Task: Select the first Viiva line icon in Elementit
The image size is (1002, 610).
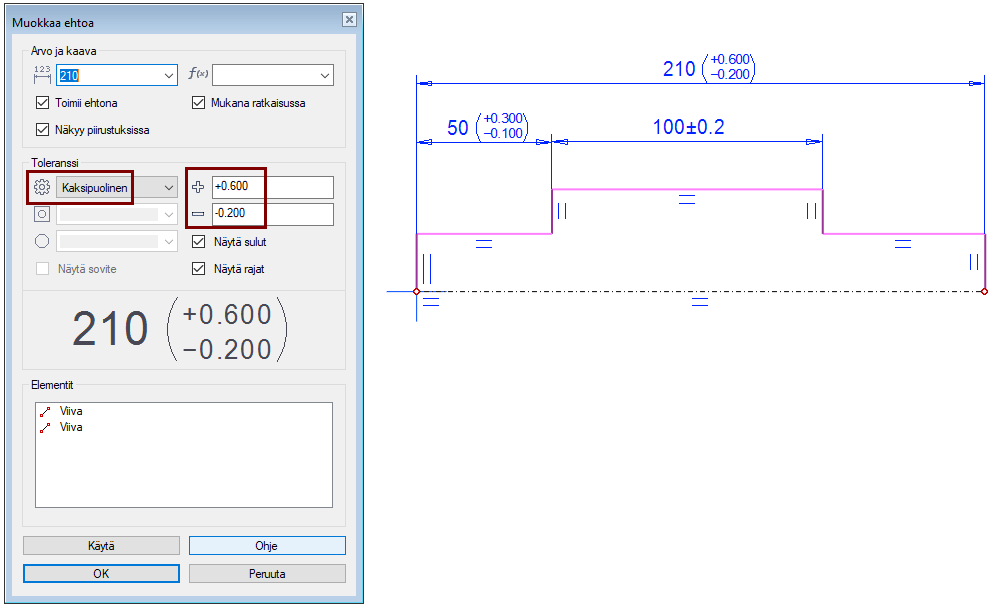Action: [x=44, y=411]
